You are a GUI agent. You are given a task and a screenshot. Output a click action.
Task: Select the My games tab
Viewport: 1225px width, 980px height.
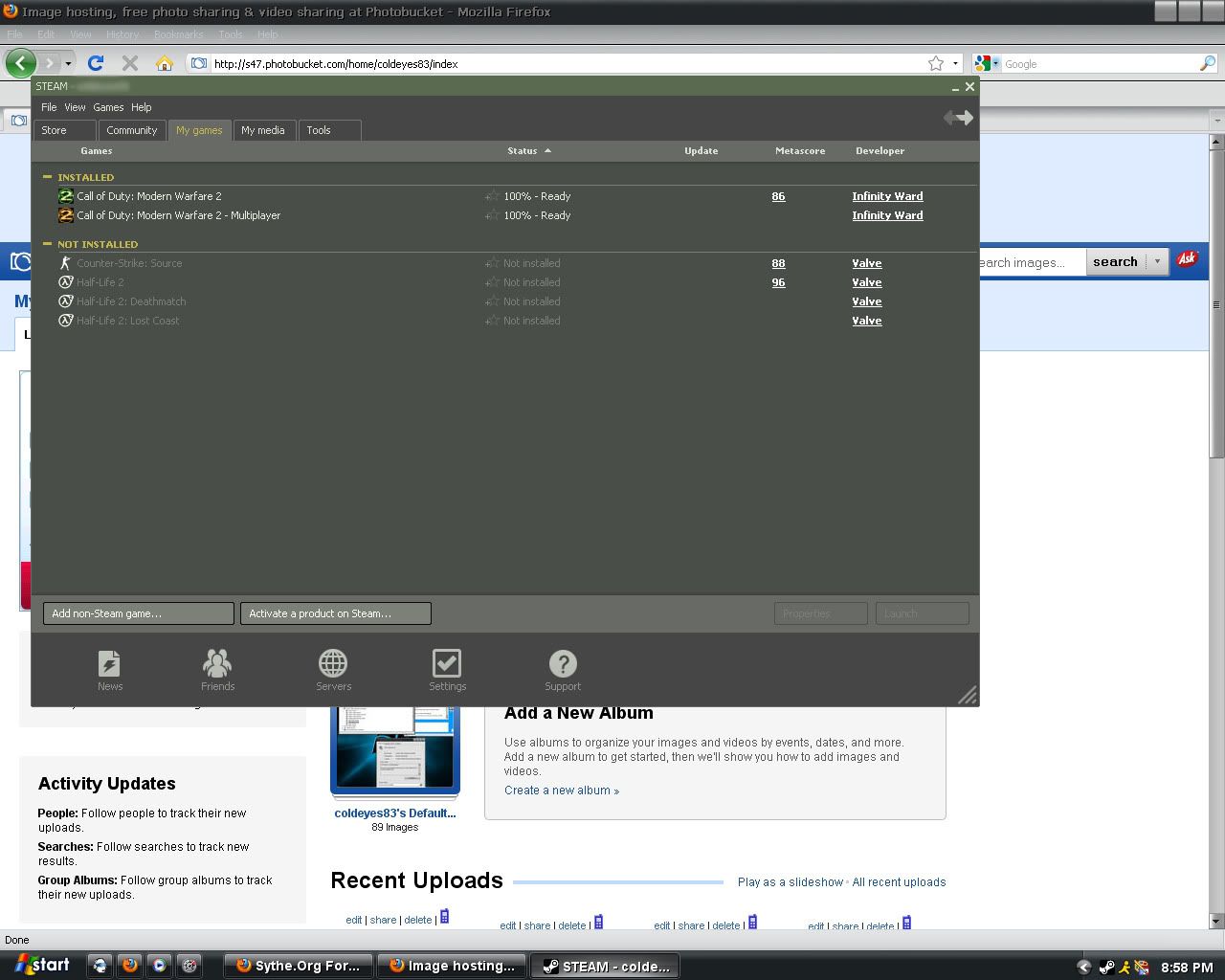tap(199, 130)
